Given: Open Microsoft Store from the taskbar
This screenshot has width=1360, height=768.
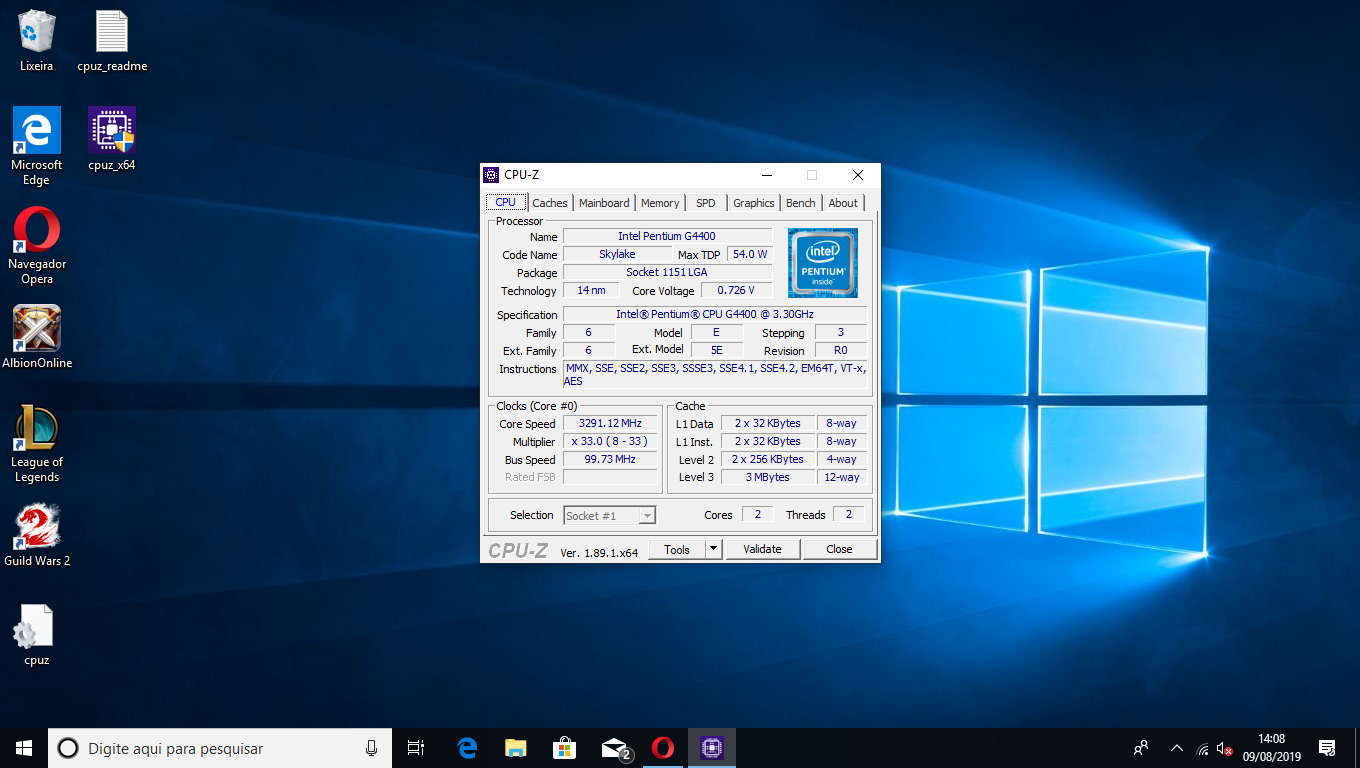Looking at the screenshot, I should (x=565, y=748).
